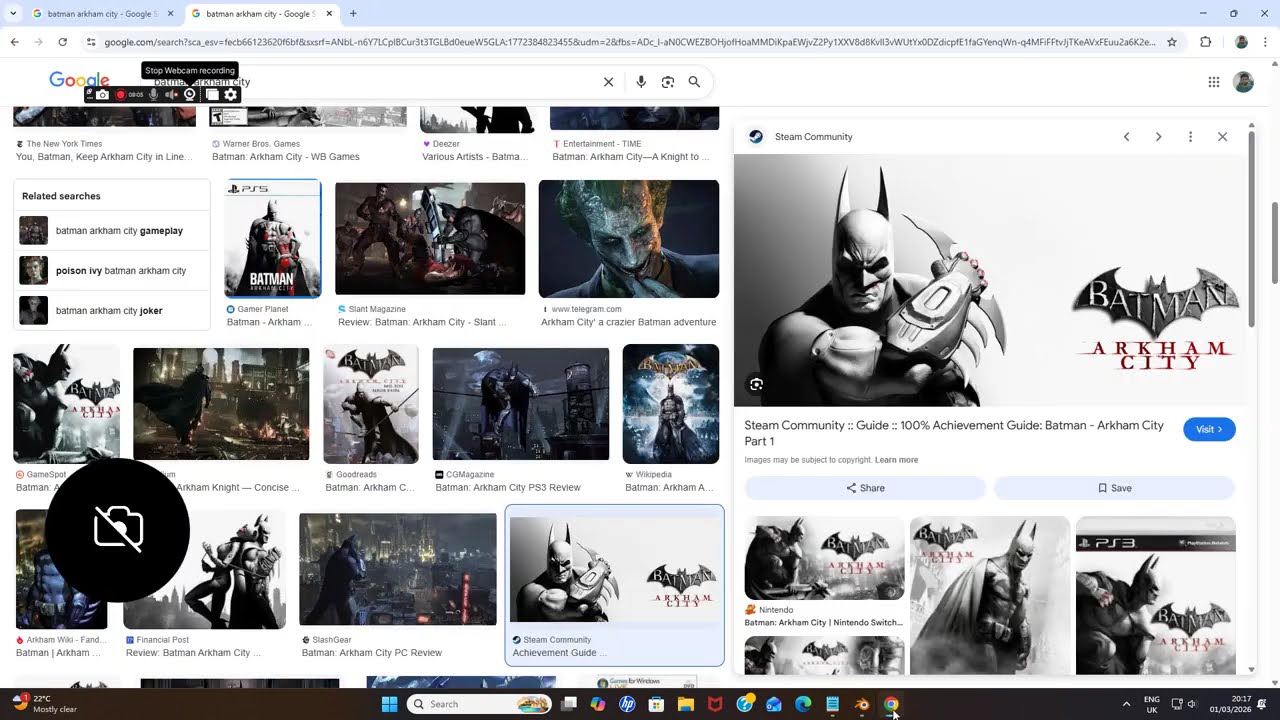
Task: Mute the recorder microphone icon
Action: (153, 95)
